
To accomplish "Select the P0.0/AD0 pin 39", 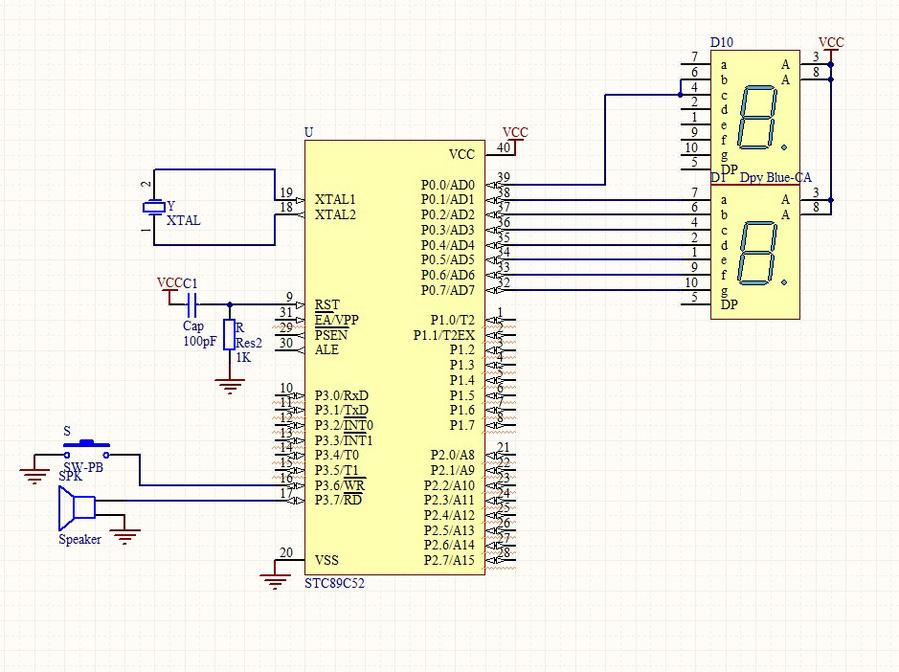I will tap(498, 185).
